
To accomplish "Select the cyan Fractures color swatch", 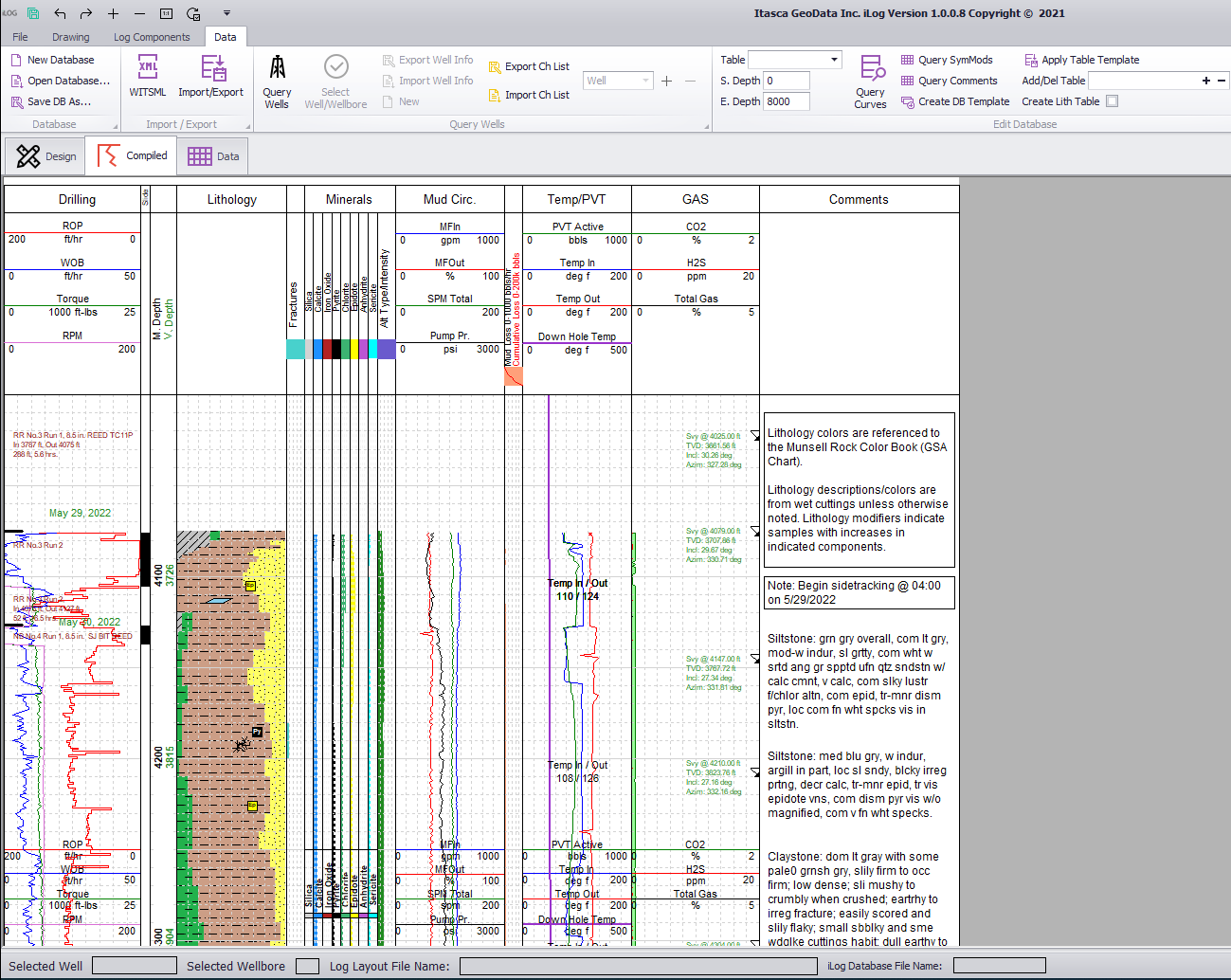I will (x=295, y=349).
